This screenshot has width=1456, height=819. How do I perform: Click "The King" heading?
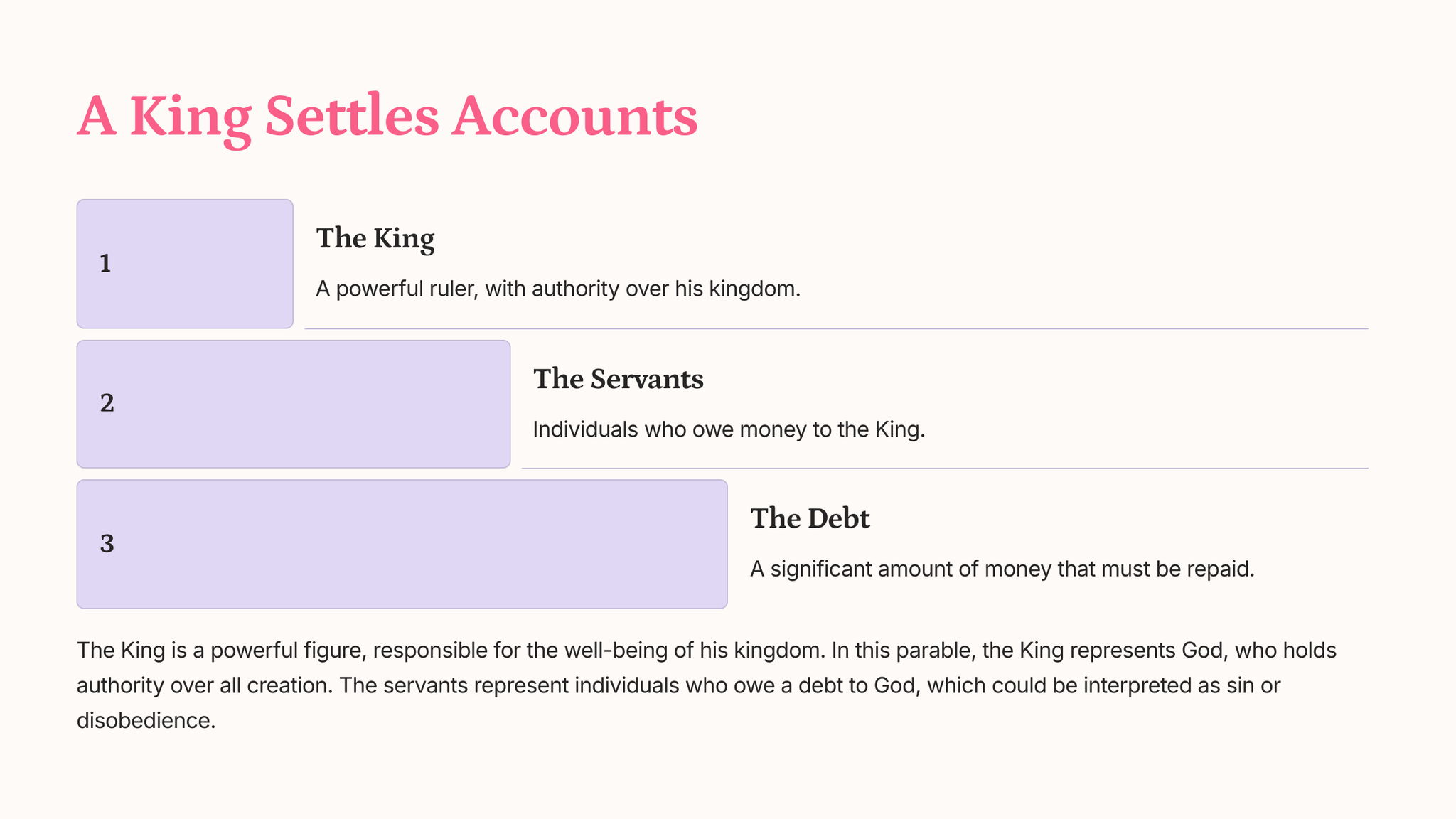point(375,238)
